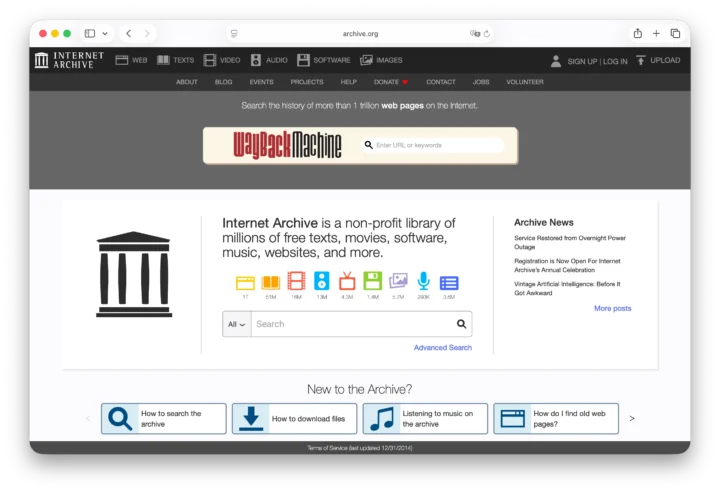This screenshot has height=493, width=720.
Task: Open the Events link
Action: pos(262,82)
